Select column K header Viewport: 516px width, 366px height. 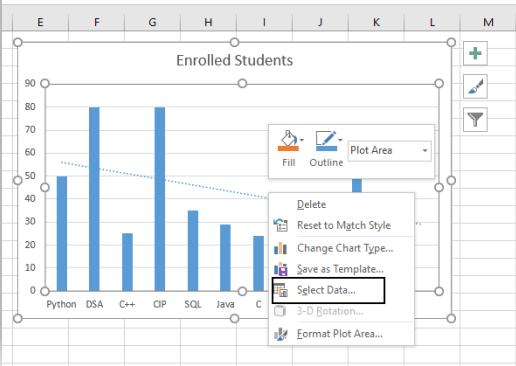376,22
